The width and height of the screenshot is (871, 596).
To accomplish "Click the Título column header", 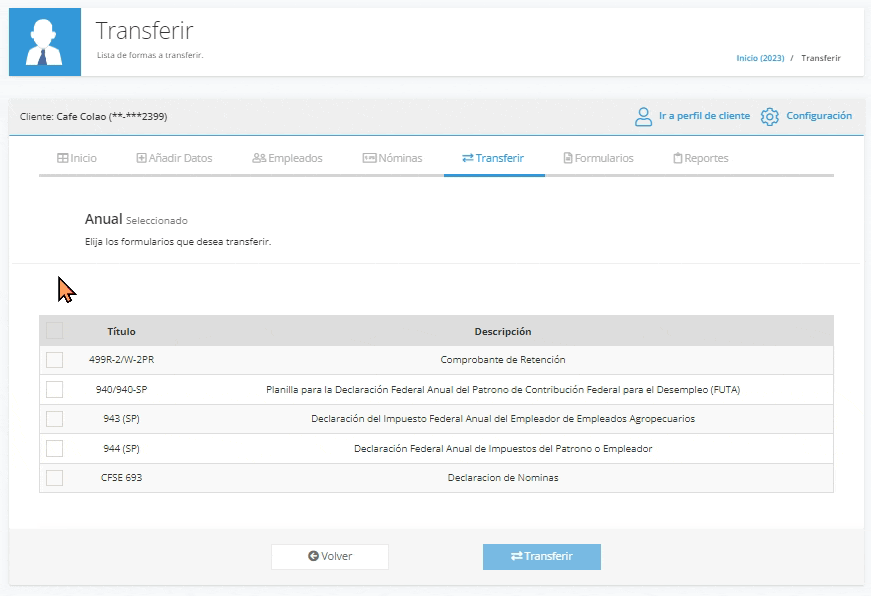I will [121, 332].
